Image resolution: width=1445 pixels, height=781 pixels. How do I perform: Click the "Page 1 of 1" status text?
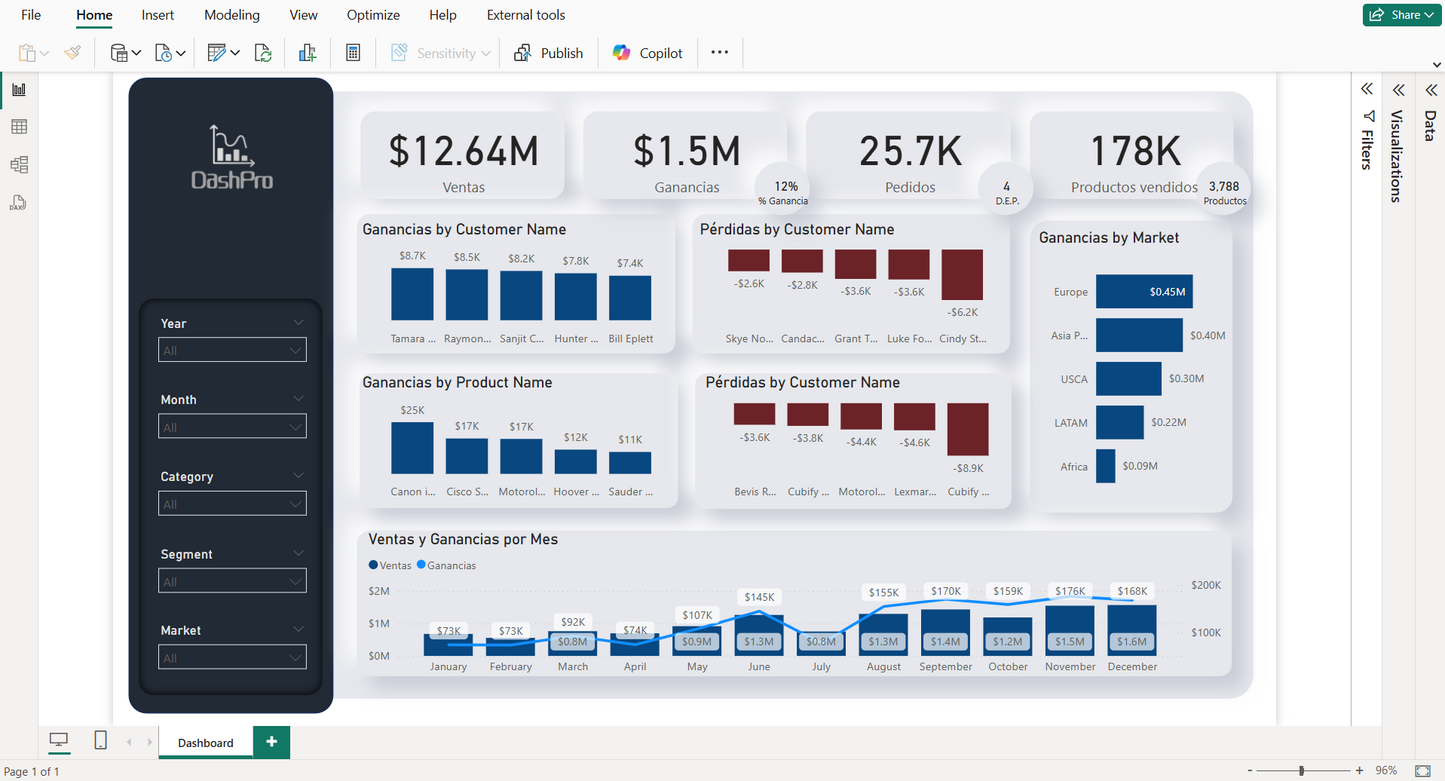pos(32,771)
